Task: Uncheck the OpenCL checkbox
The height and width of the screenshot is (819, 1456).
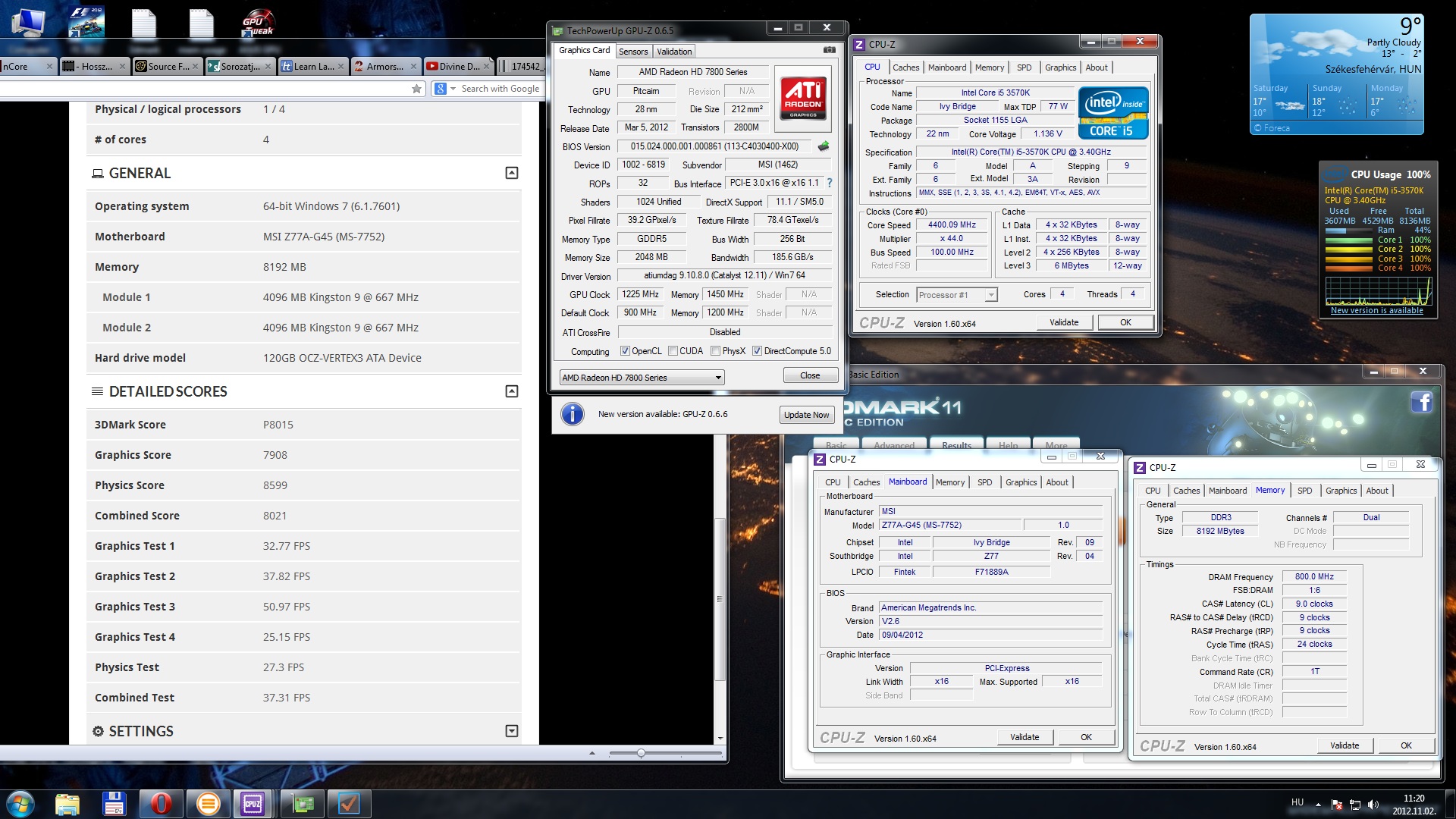Action: tap(625, 351)
